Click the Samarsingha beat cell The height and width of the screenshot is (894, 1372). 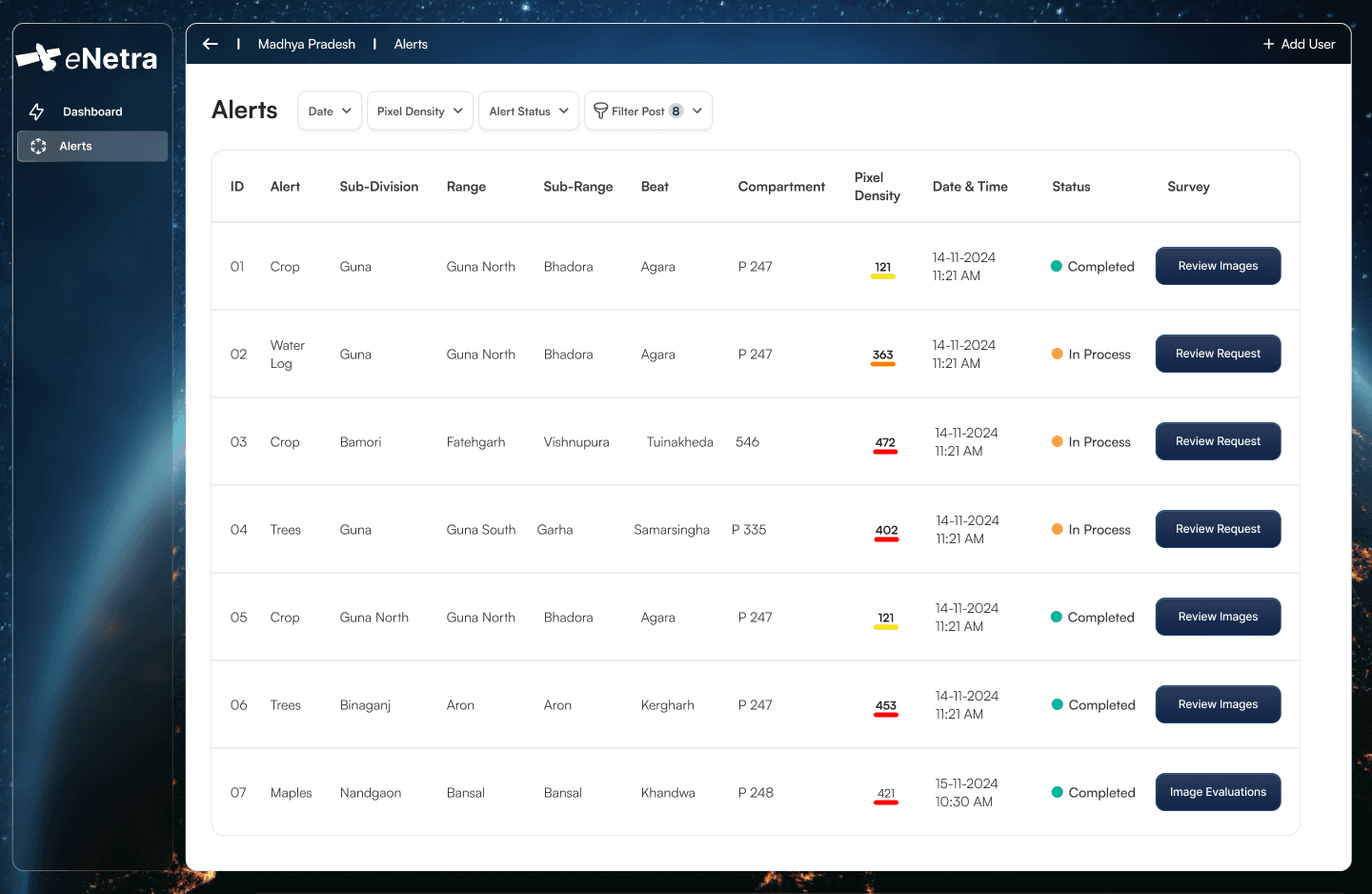click(x=672, y=529)
